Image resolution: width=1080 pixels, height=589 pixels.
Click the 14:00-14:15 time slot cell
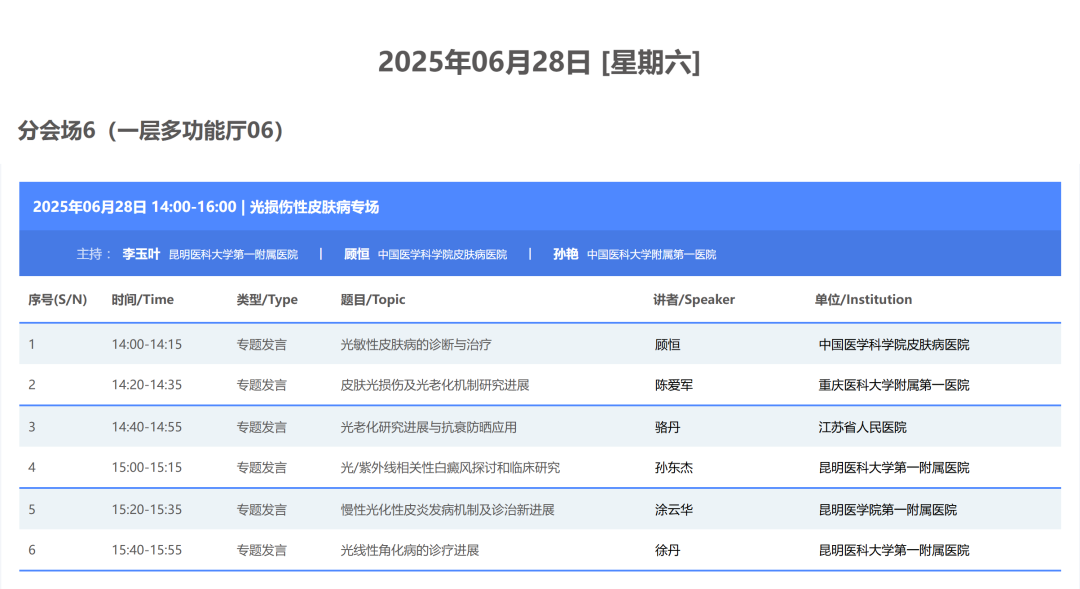(x=167, y=343)
